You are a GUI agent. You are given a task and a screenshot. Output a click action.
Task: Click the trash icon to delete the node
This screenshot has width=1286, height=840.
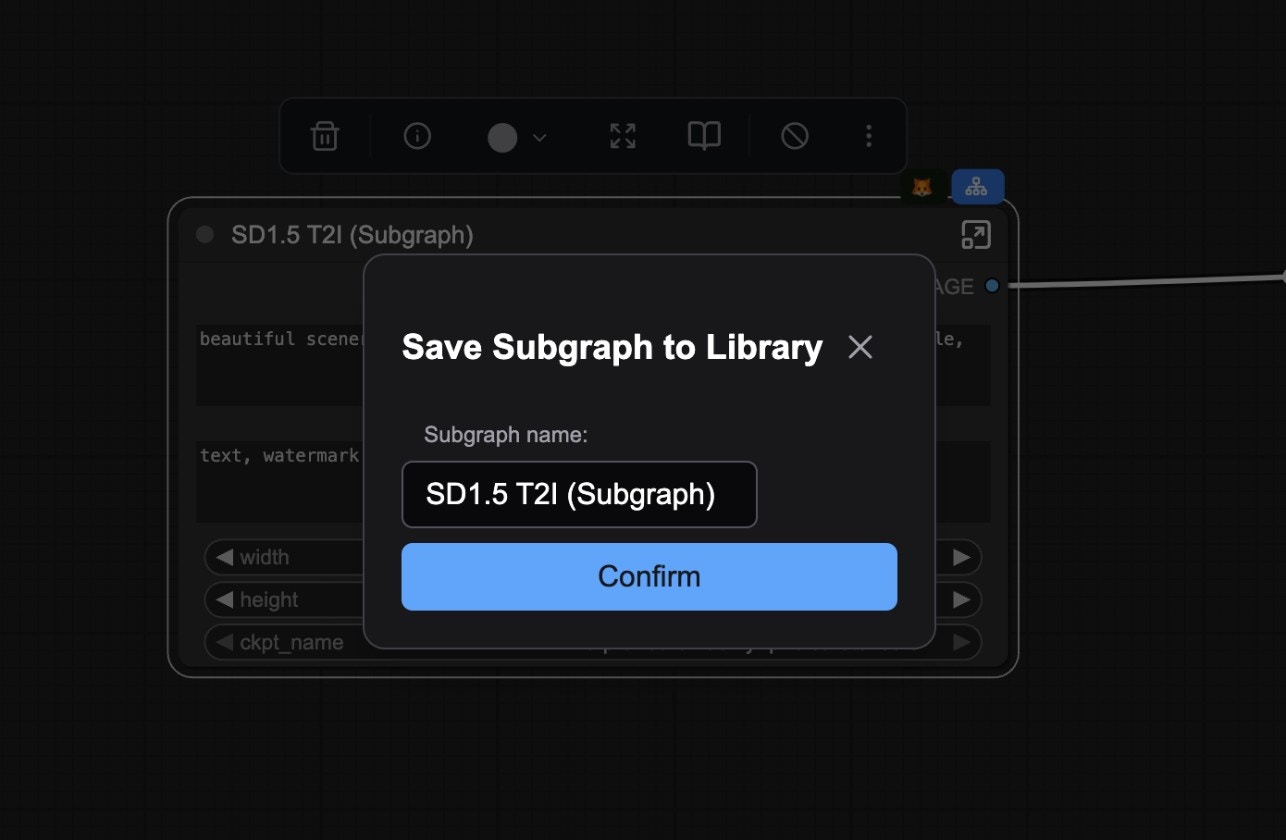pos(323,136)
